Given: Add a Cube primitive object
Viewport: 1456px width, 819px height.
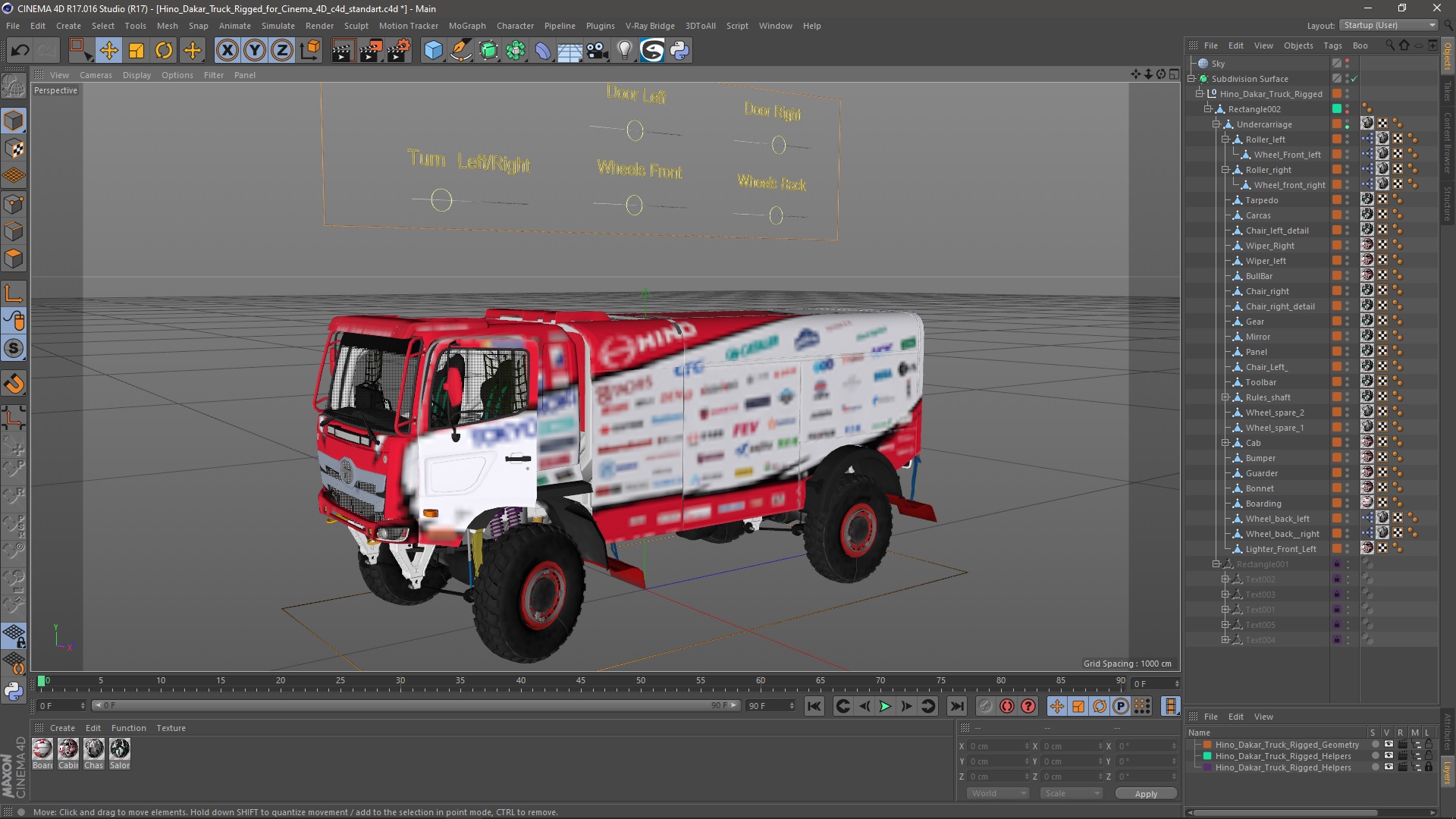Looking at the screenshot, I should click(433, 51).
